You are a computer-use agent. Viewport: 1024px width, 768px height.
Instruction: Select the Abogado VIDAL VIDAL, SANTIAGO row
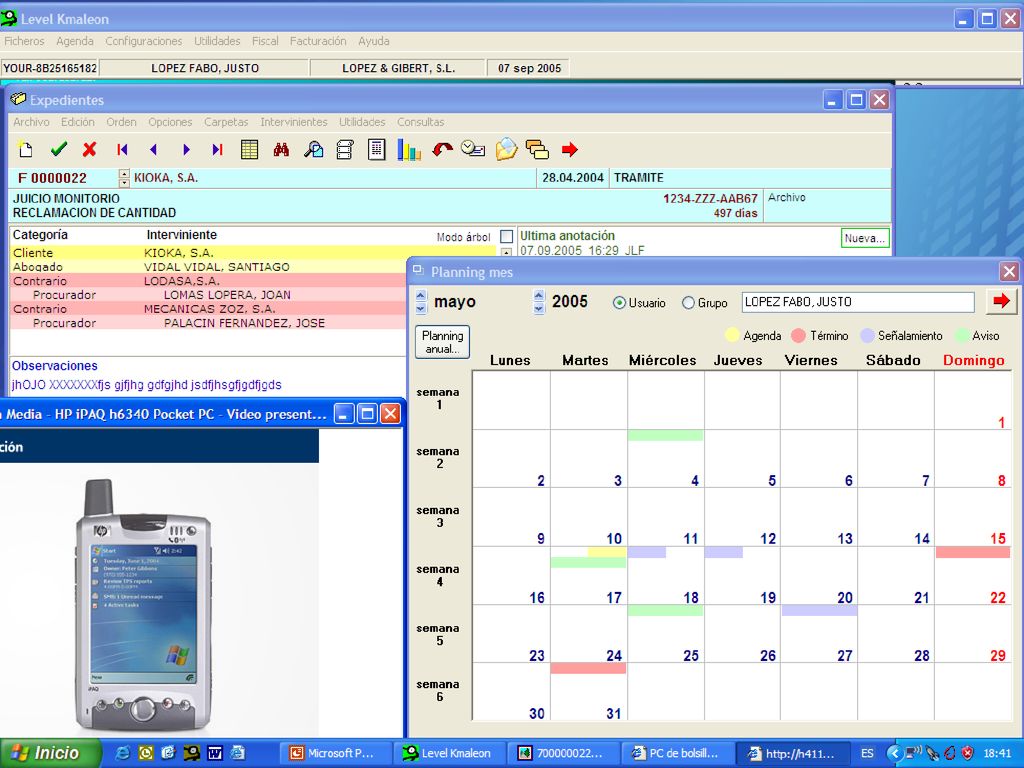[208, 266]
